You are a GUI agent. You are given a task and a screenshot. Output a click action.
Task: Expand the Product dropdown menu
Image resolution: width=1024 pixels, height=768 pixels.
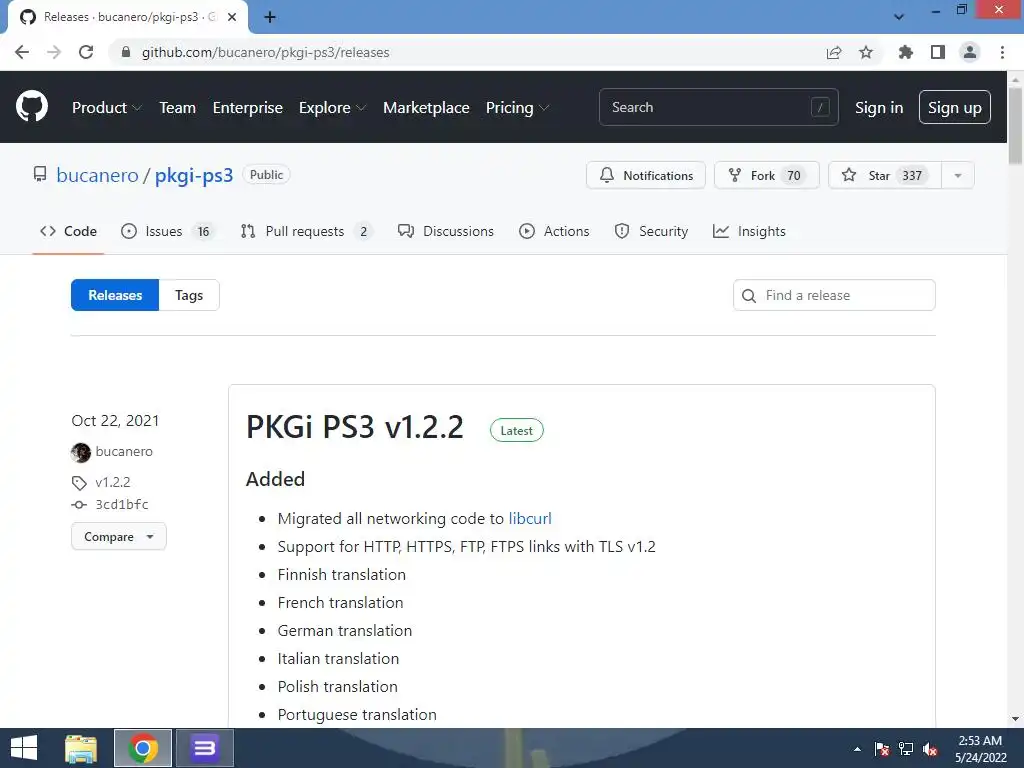click(x=106, y=108)
